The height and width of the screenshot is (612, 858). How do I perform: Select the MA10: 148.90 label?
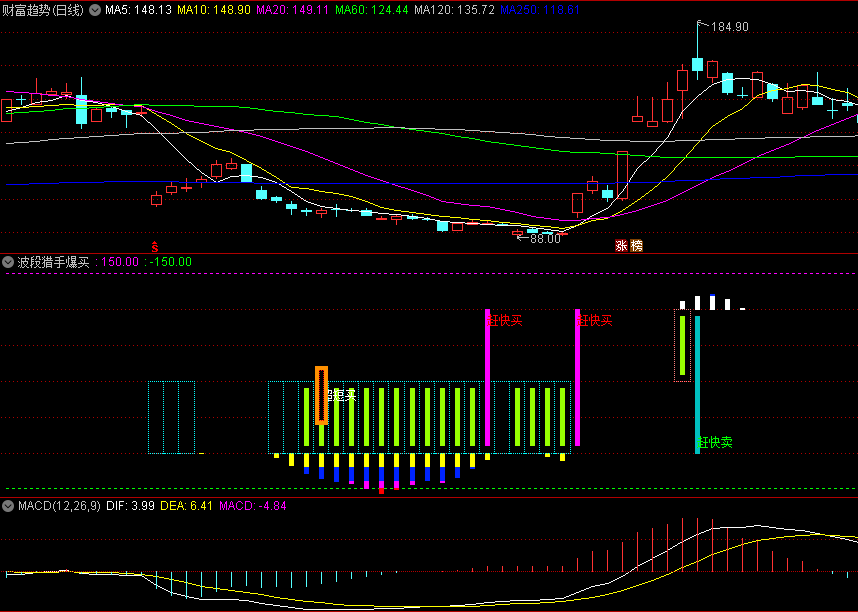[x=214, y=10]
